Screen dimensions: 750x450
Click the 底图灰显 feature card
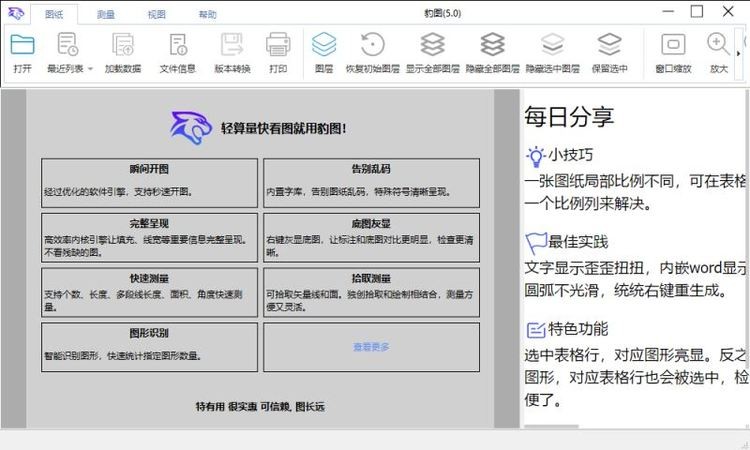coord(371,238)
